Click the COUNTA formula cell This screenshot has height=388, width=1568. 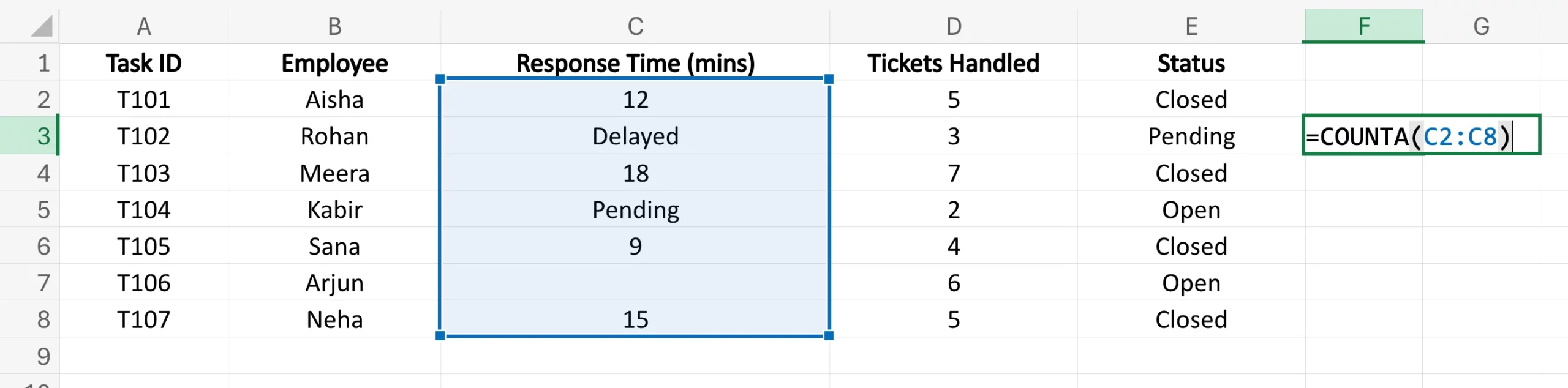pyautogui.click(x=1420, y=136)
